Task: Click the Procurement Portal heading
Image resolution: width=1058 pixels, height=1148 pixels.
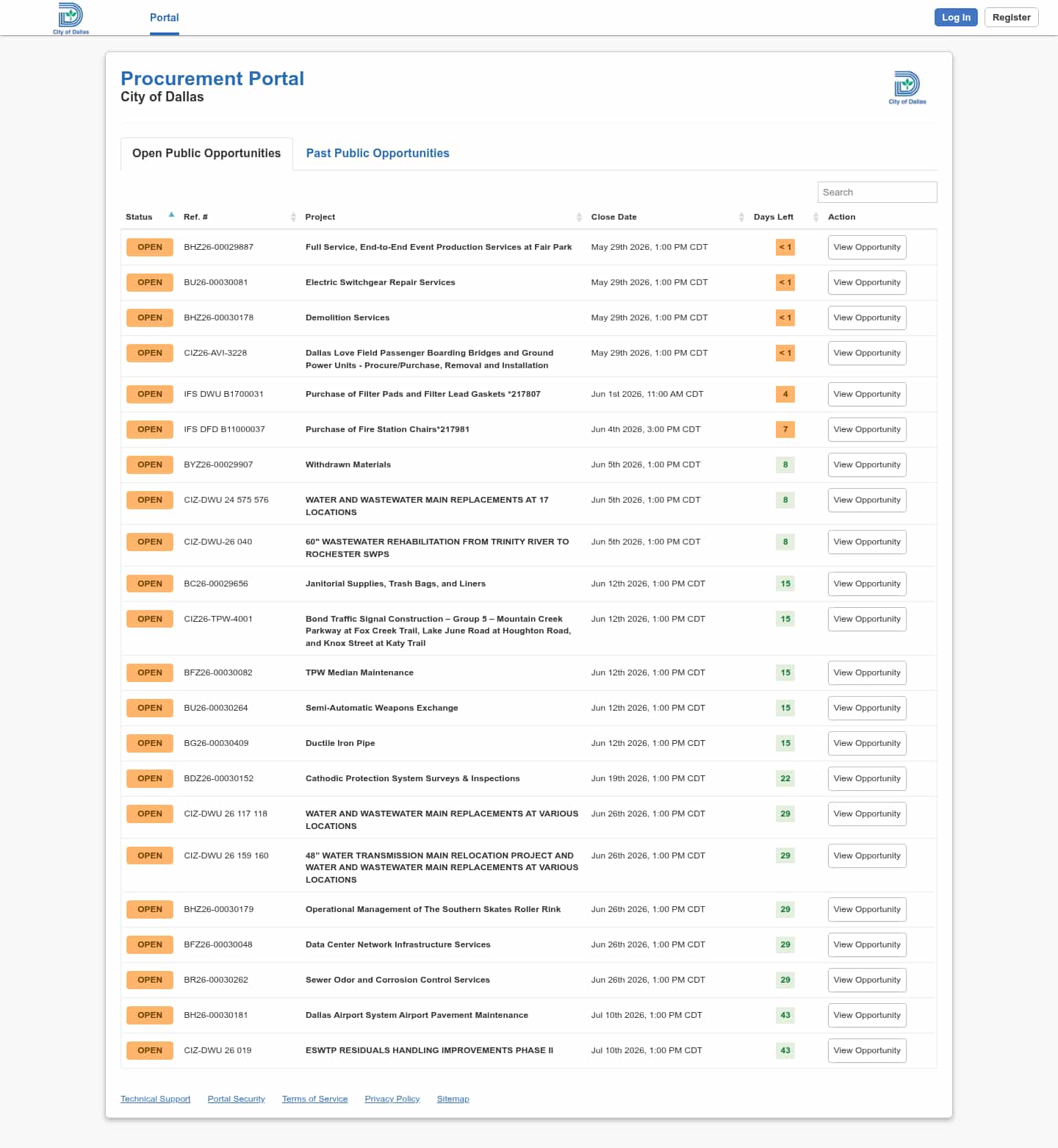Action: pos(212,79)
